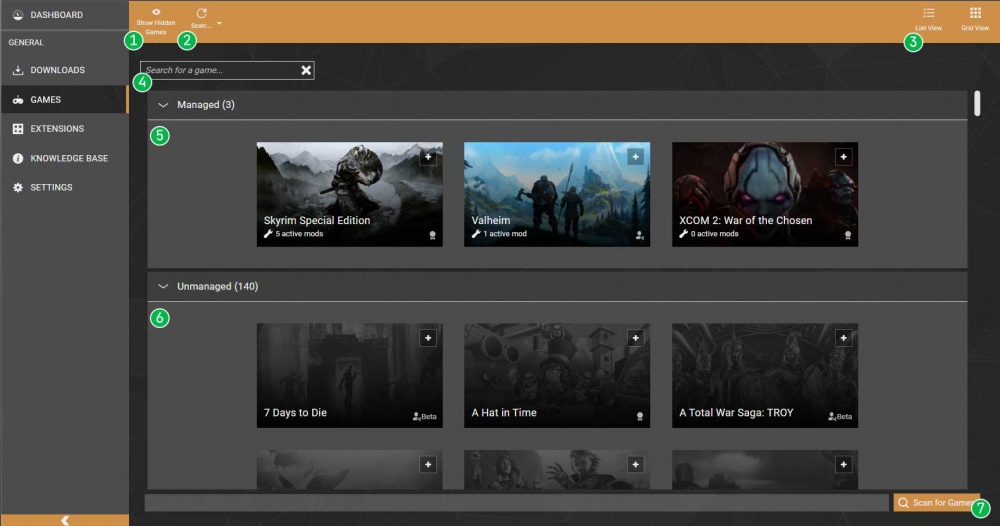Open 7 Days to Die thumbnail
Screen dimensions: 1000x526
(349, 376)
